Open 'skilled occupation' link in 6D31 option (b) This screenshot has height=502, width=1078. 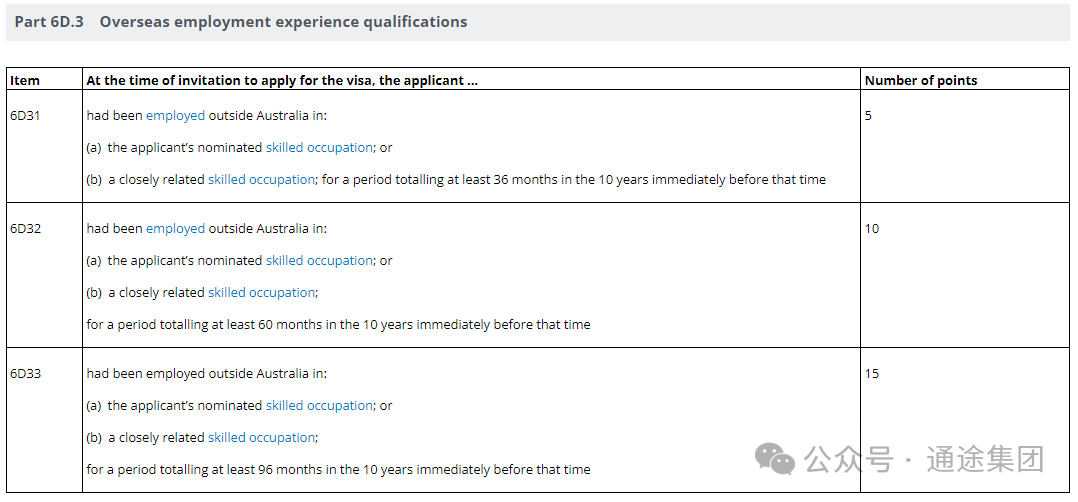[261, 180]
